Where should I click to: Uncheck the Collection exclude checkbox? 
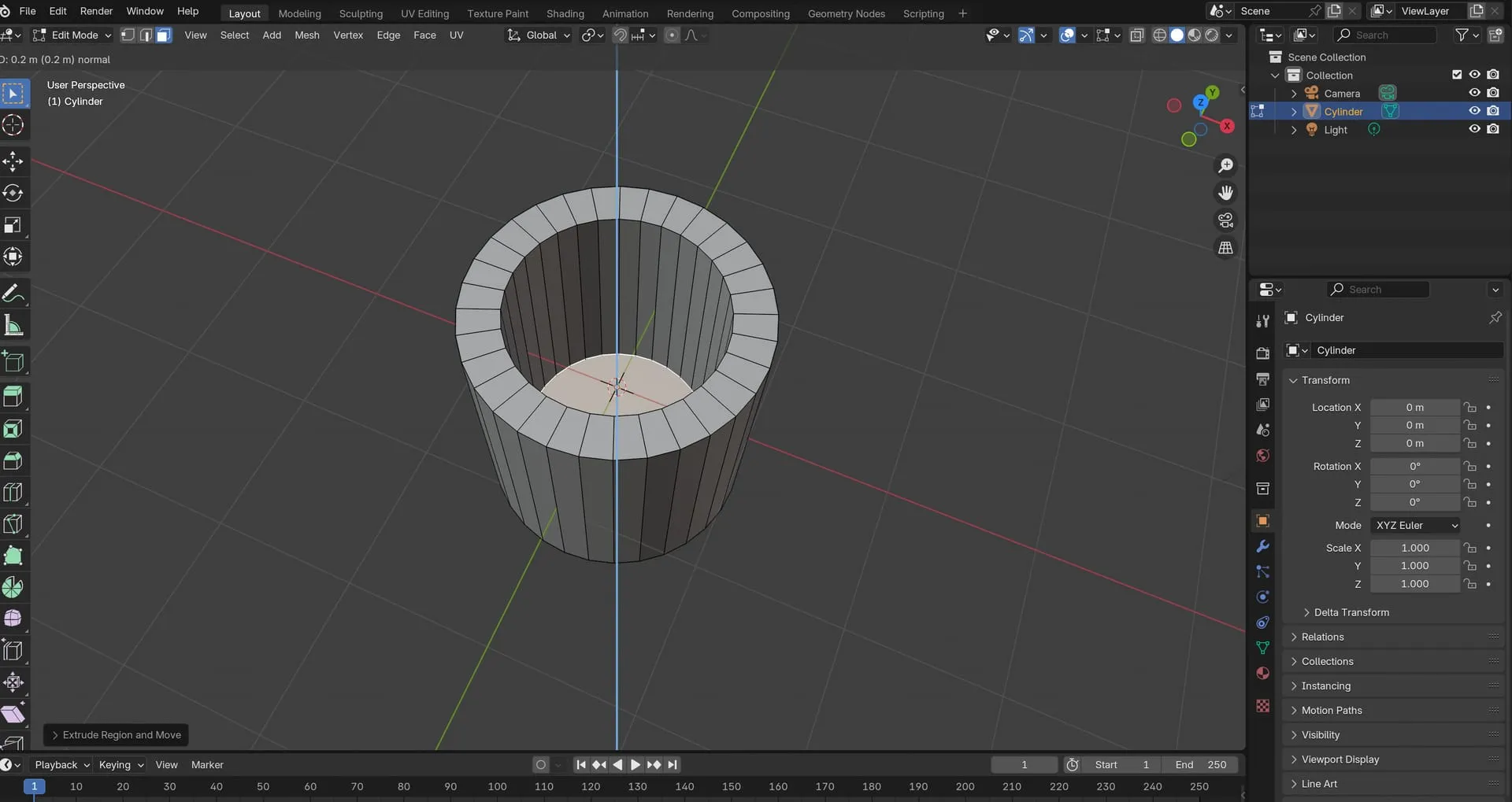tap(1457, 75)
